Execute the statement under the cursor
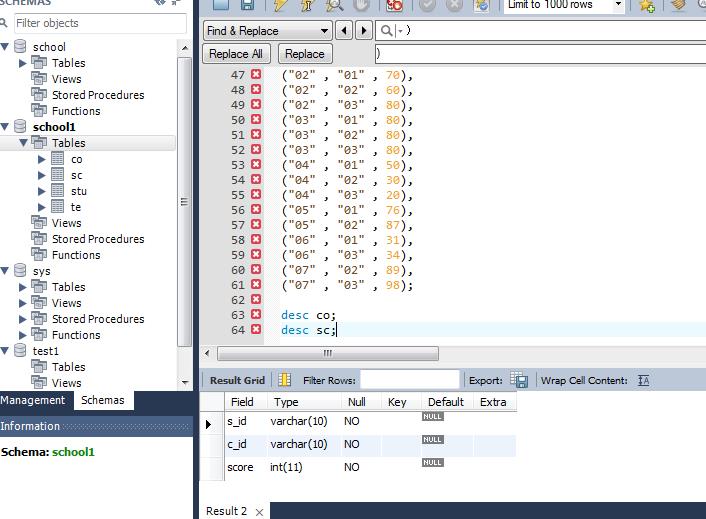706x519 pixels. 307,5
